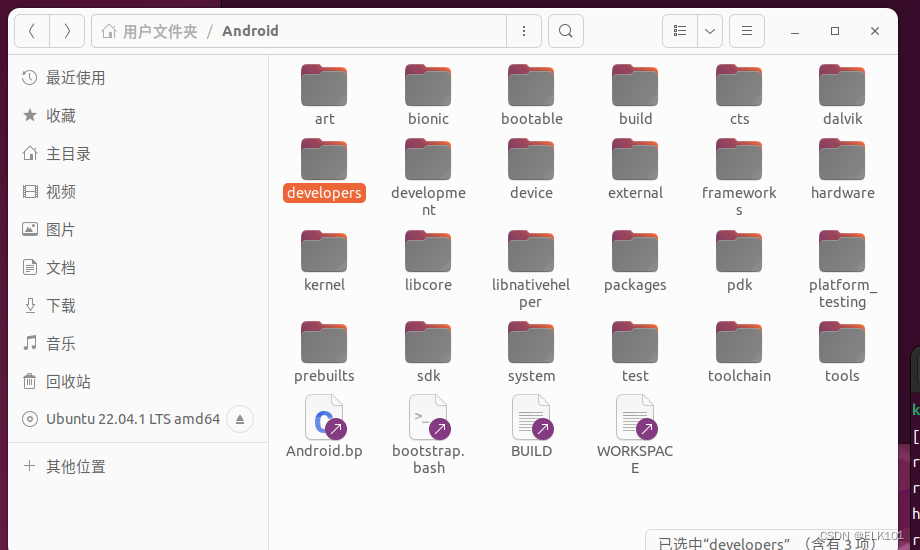Select the pdk folder
This screenshot has width=920, height=550.
739,262
